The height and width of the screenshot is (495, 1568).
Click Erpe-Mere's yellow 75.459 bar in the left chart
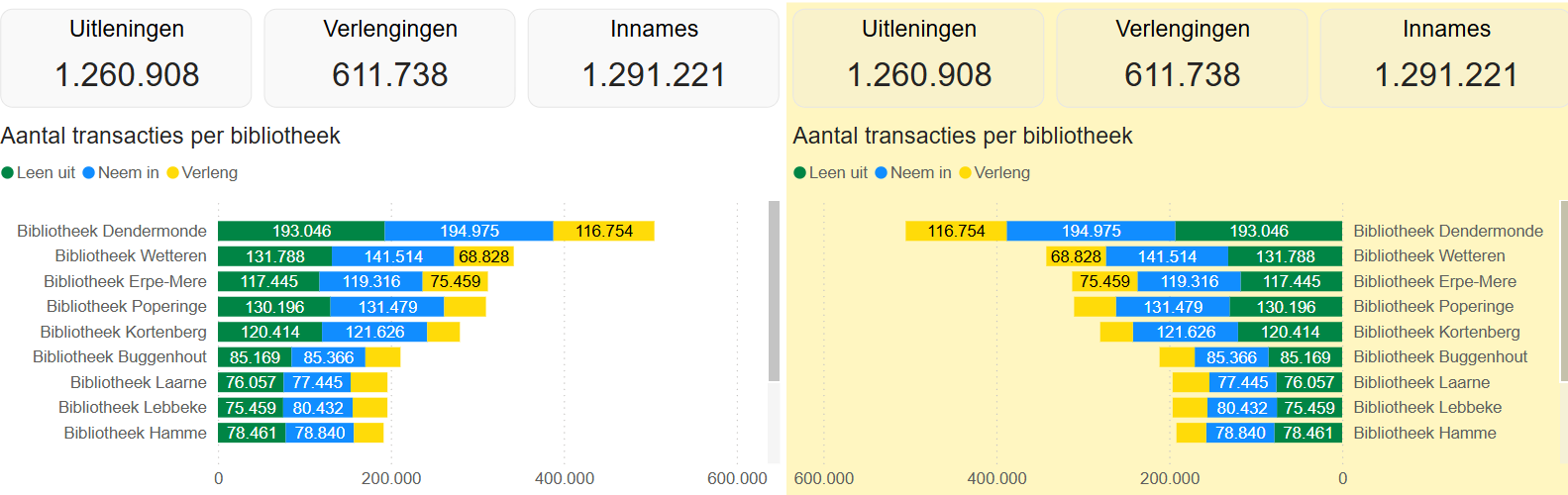pos(455,281)
